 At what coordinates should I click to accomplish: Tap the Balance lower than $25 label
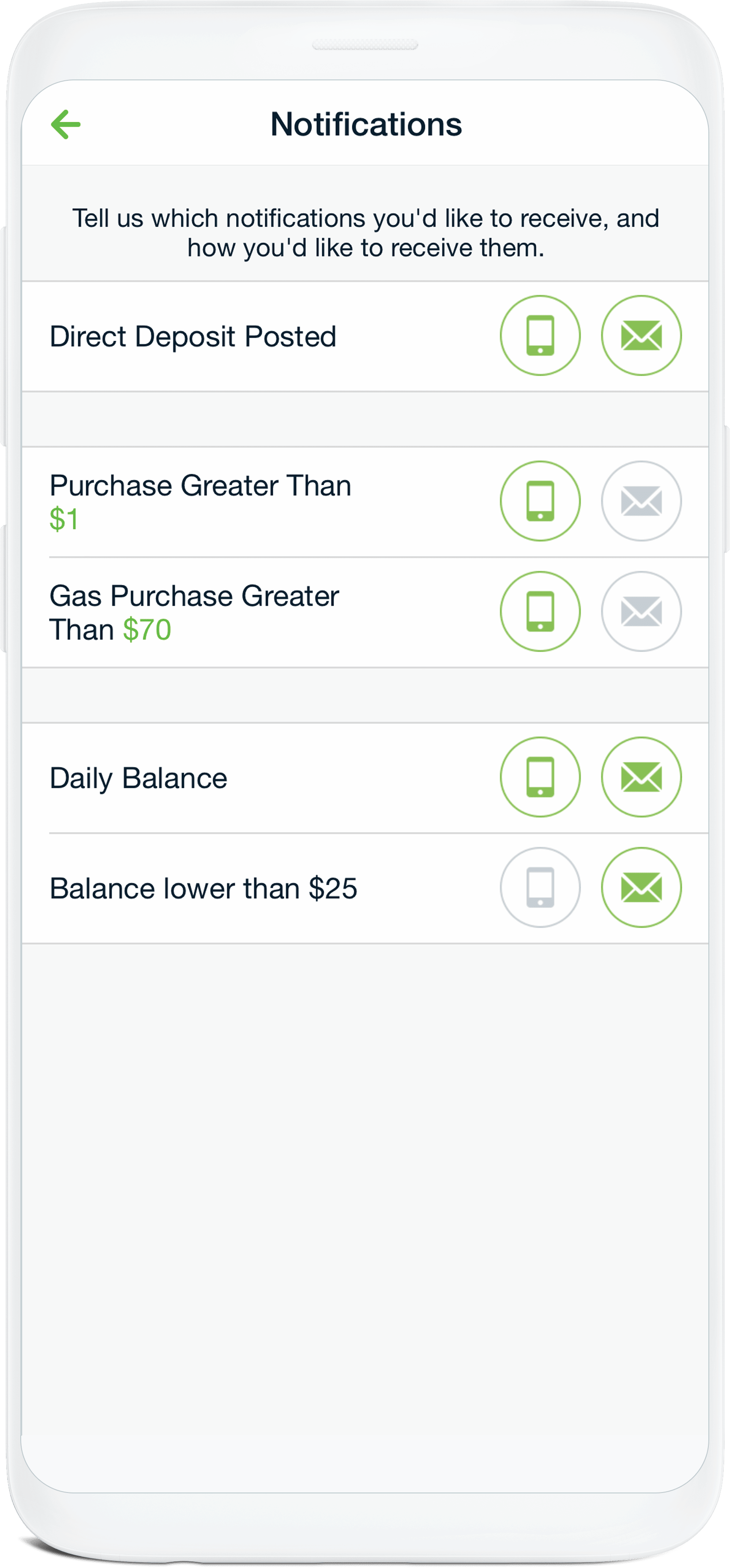(x=203, y=889)
